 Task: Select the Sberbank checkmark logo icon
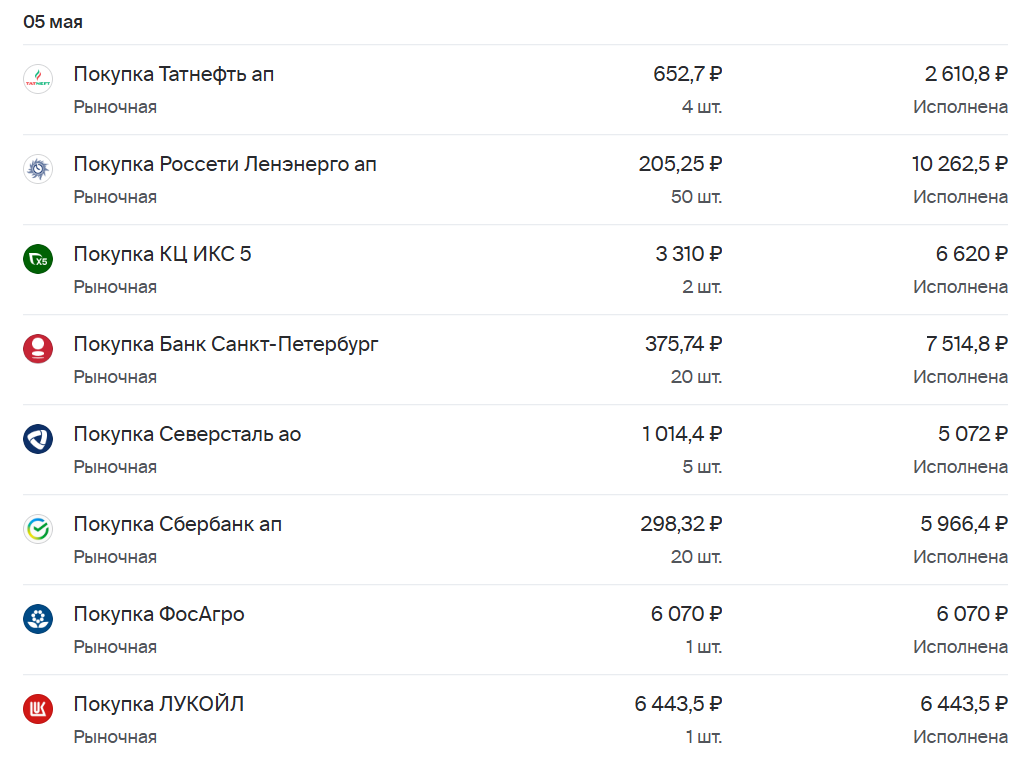38,529
